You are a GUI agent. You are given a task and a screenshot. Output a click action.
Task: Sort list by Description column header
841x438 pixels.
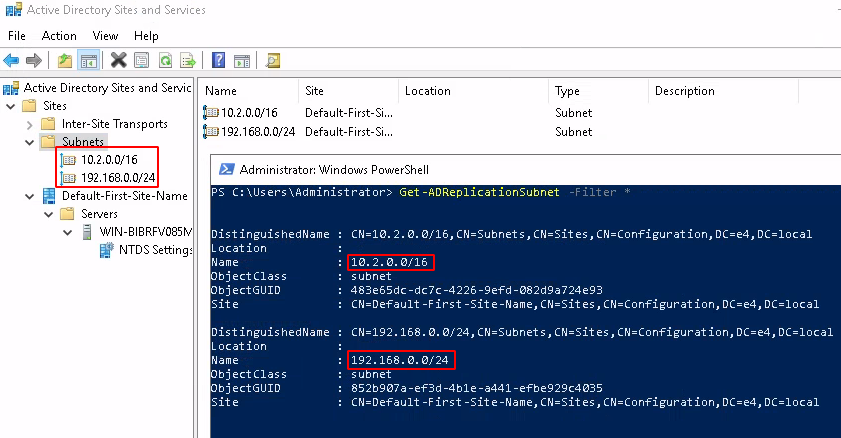pos(723,91)
